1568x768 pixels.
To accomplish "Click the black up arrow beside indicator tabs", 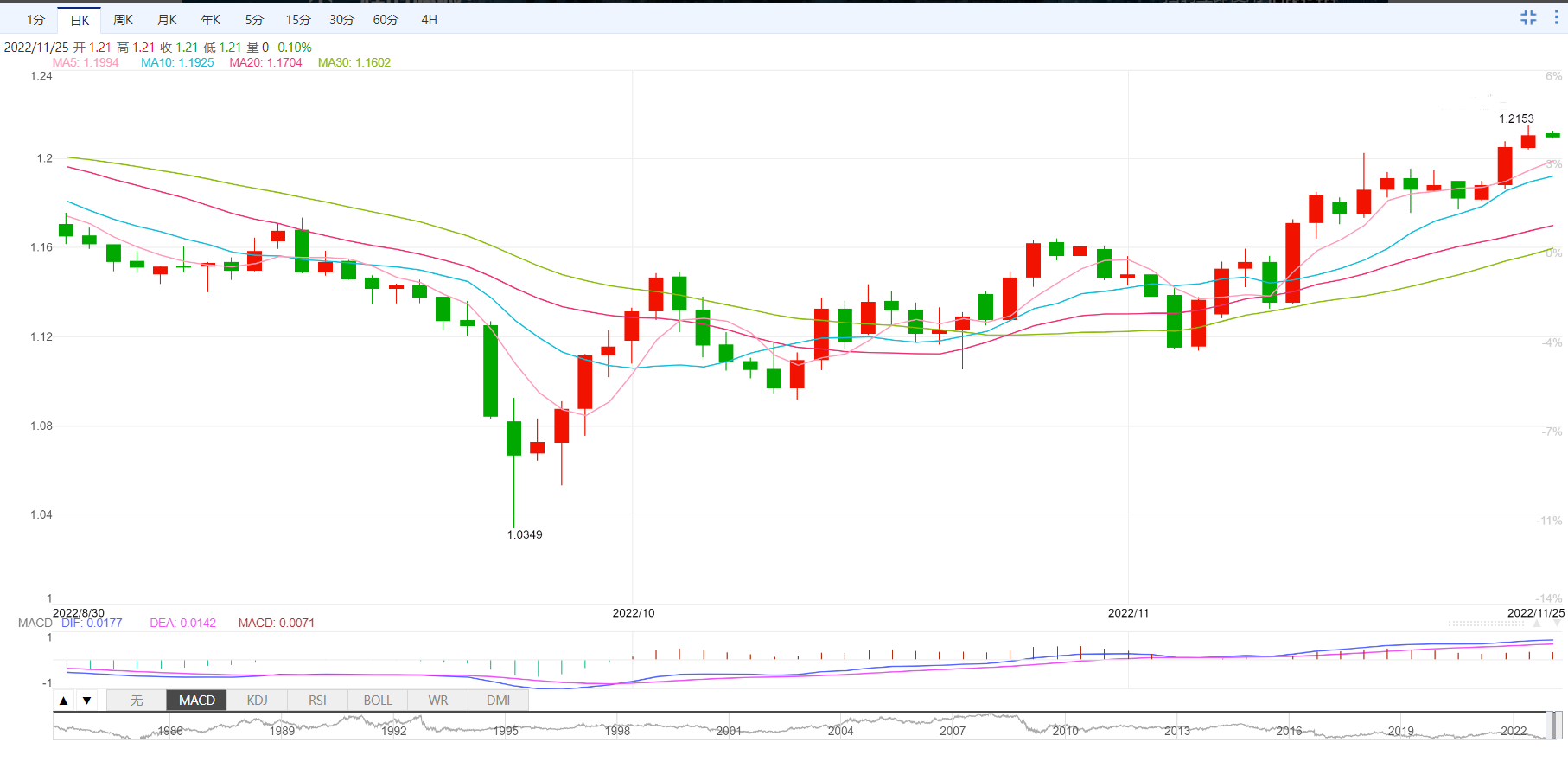I will click(64, 701).
